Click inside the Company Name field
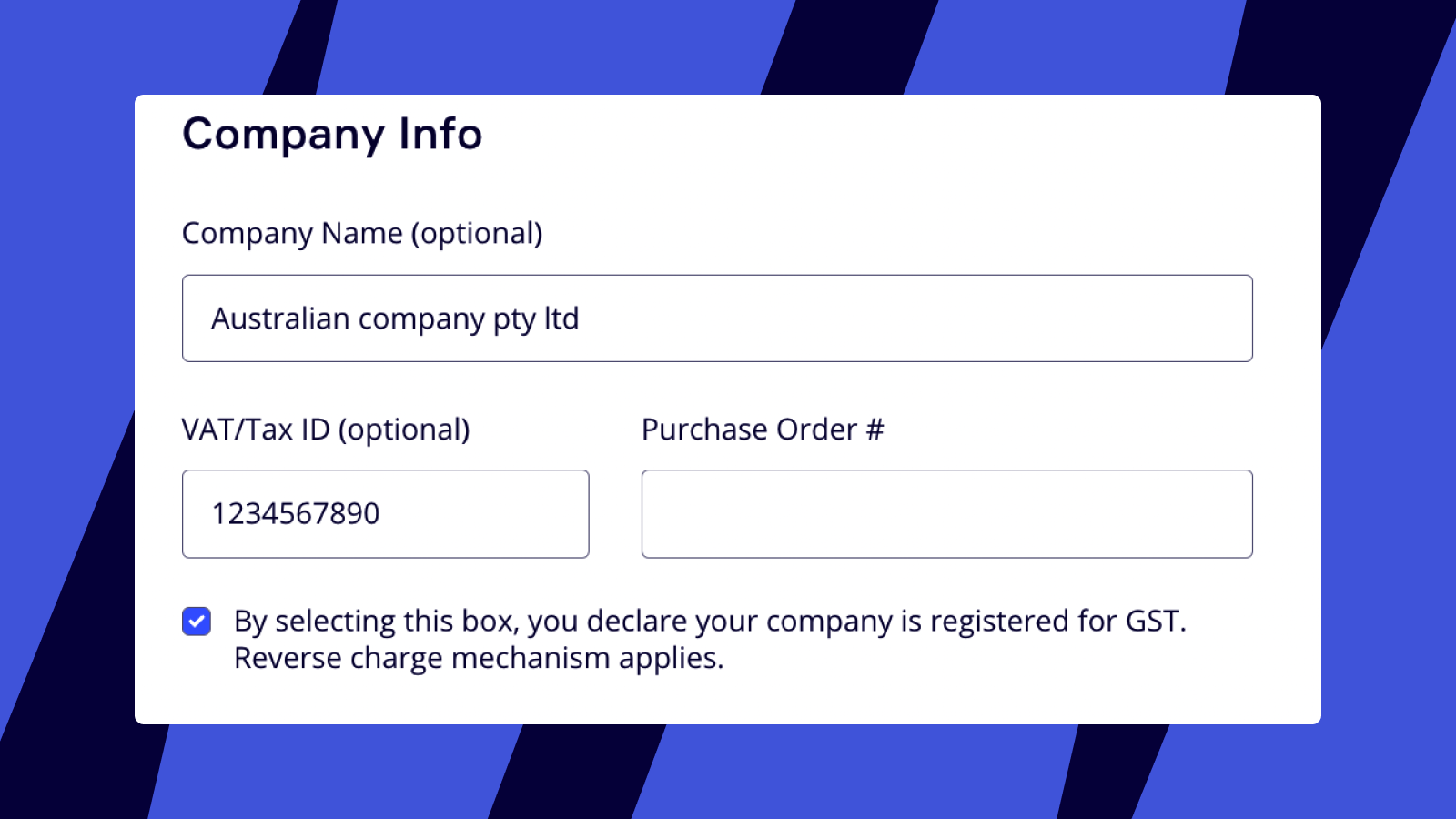 pos(718,318)
